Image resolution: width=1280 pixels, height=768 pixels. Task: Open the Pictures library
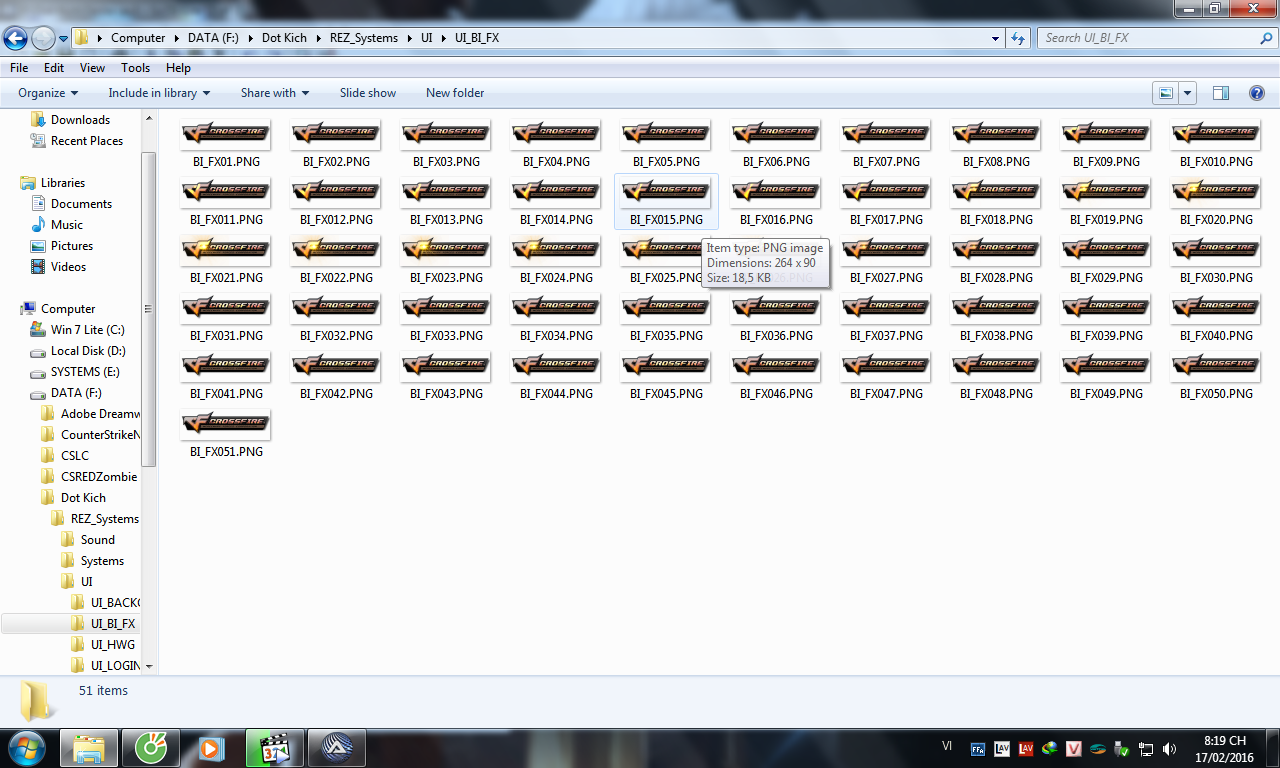click(x=62, y=246)
